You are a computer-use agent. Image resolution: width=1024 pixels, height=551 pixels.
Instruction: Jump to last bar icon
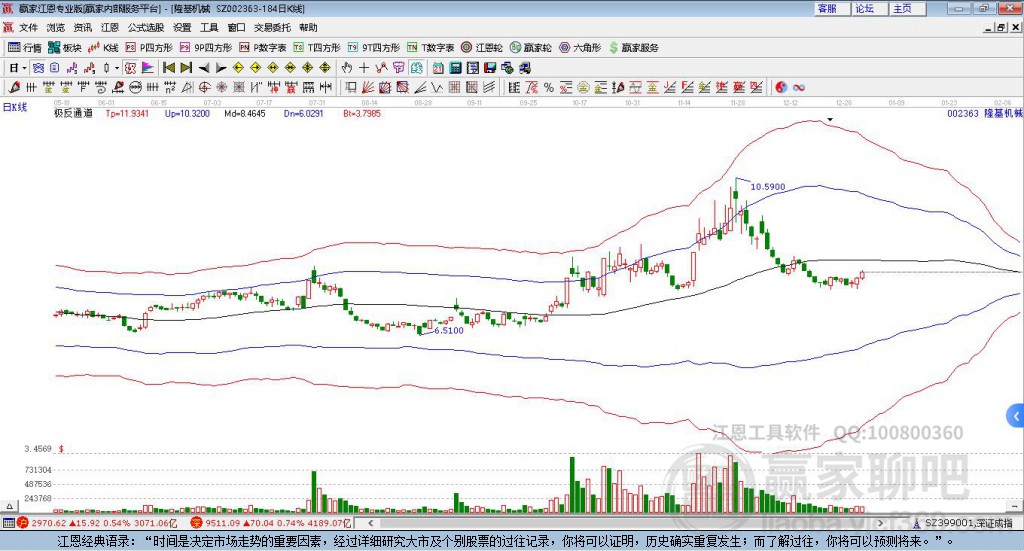186,68
